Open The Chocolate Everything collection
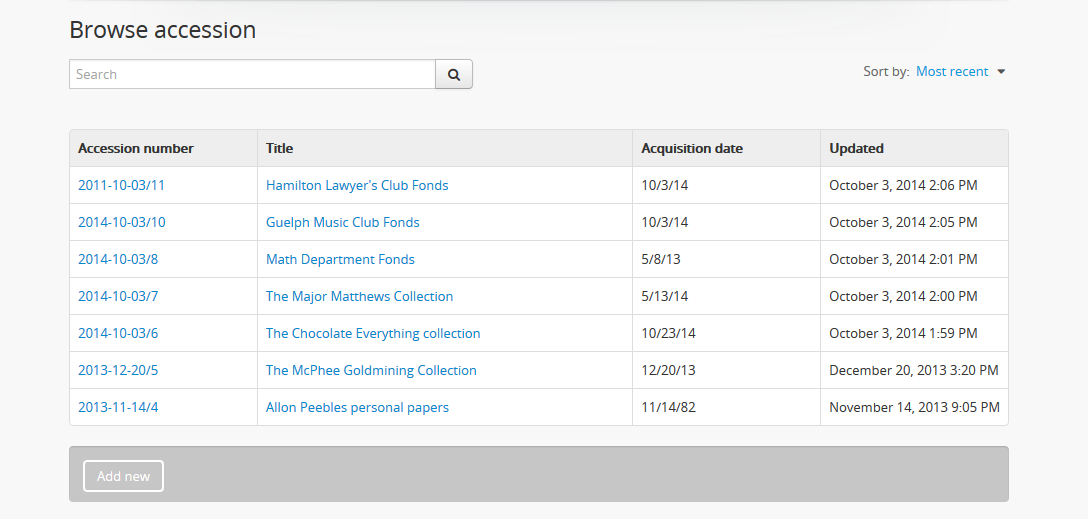1088x519 pixels. click(373, 333)
